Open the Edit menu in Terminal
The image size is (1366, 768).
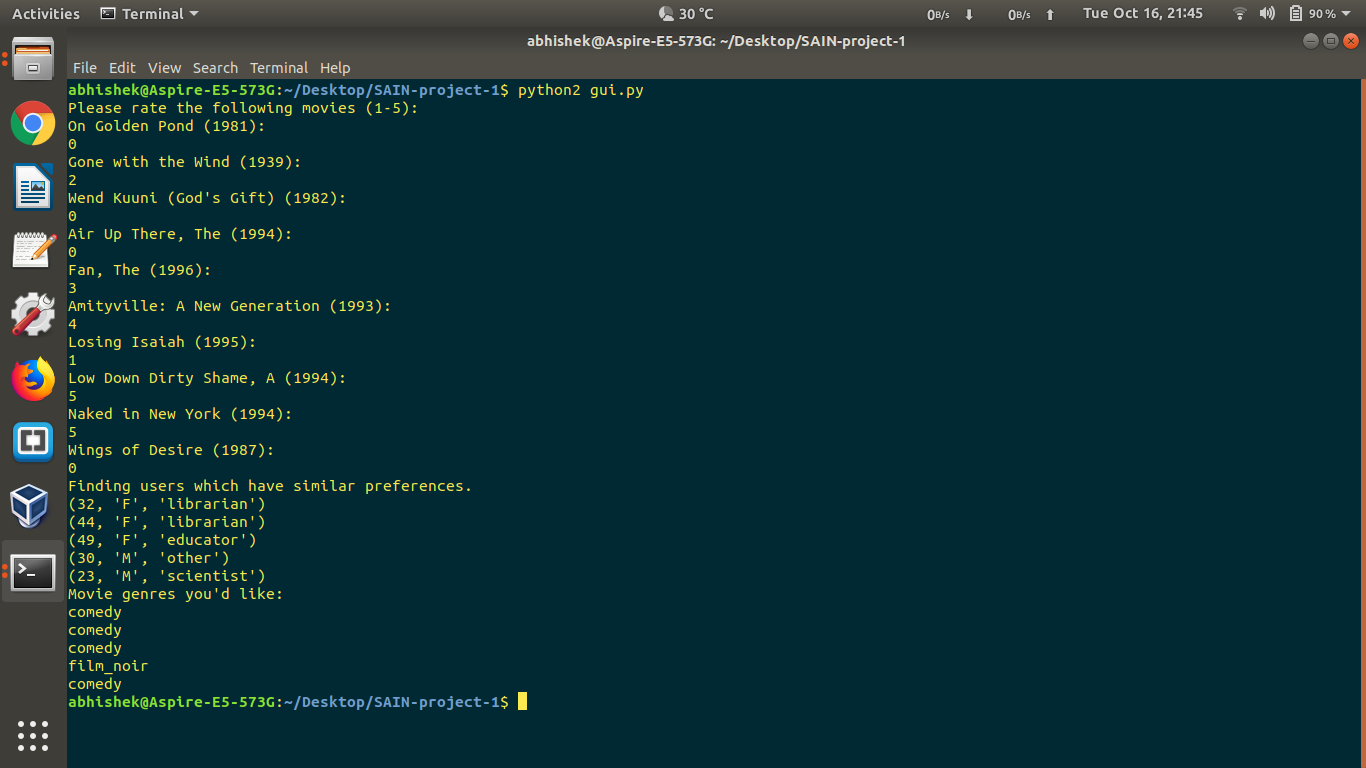[x=122, y=68]
